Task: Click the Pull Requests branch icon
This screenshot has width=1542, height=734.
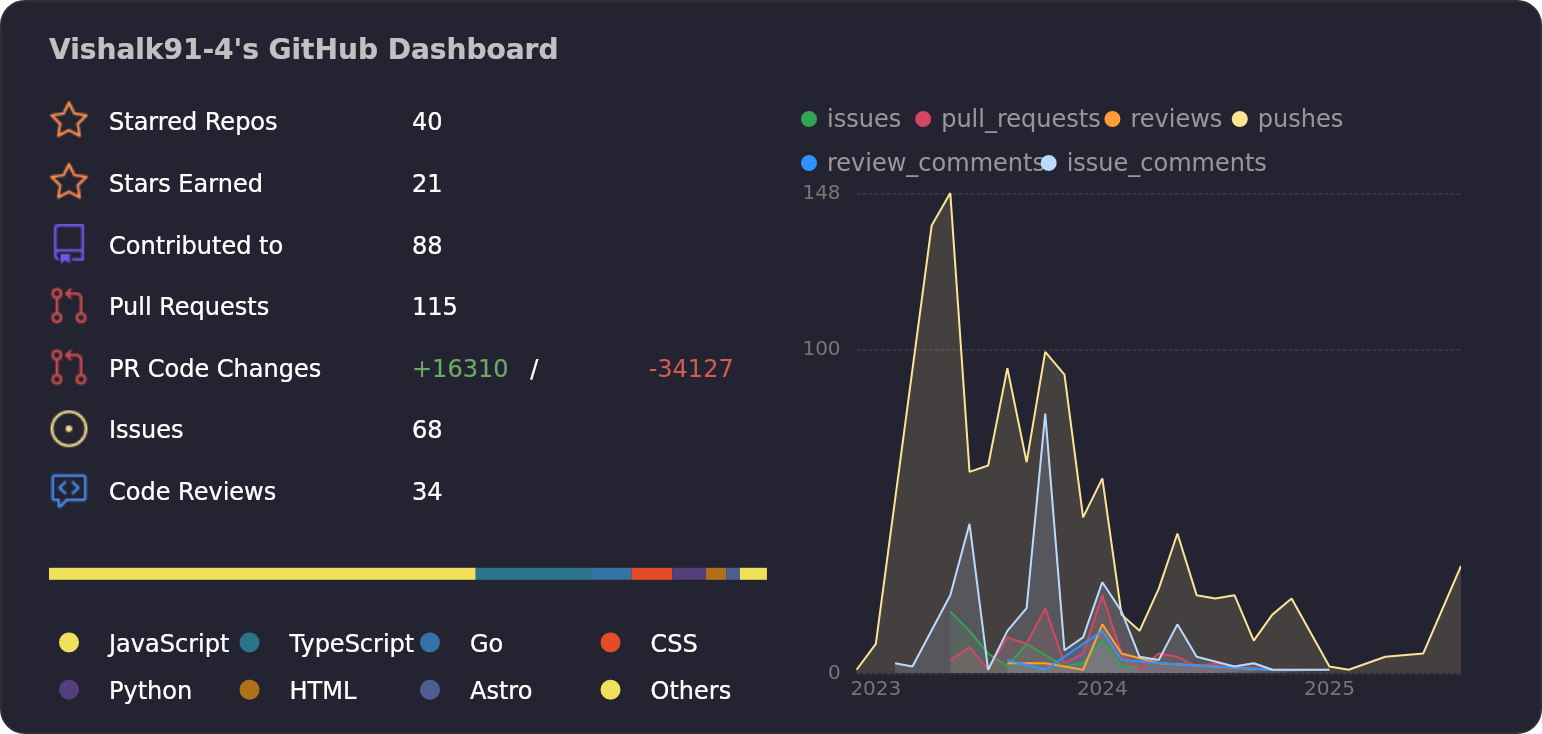Action: [68, 306]
